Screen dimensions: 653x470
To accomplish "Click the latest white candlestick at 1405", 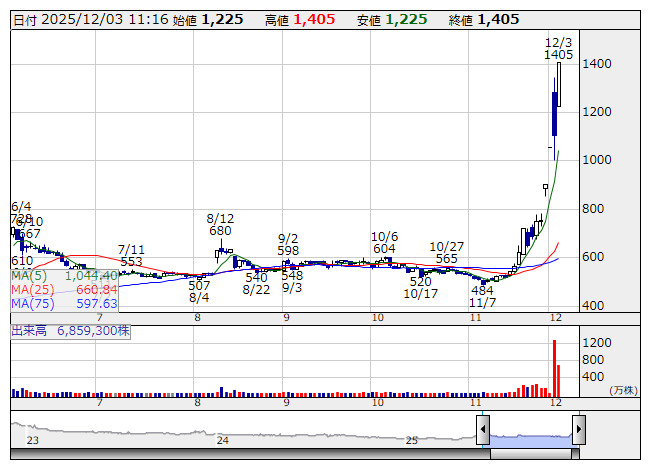I will pyautogui.click(x=561, y=84).
